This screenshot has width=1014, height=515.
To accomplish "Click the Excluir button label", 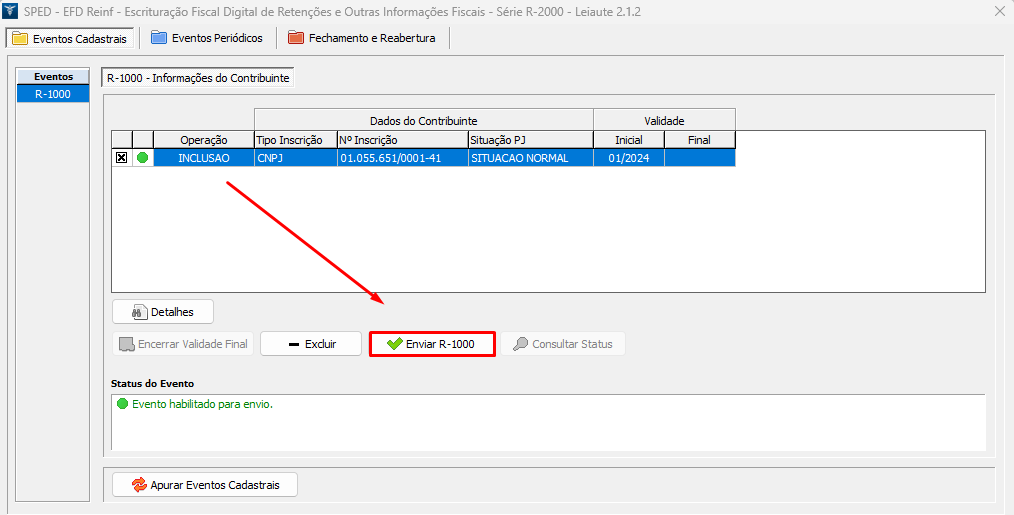I will tap(320, 344).
